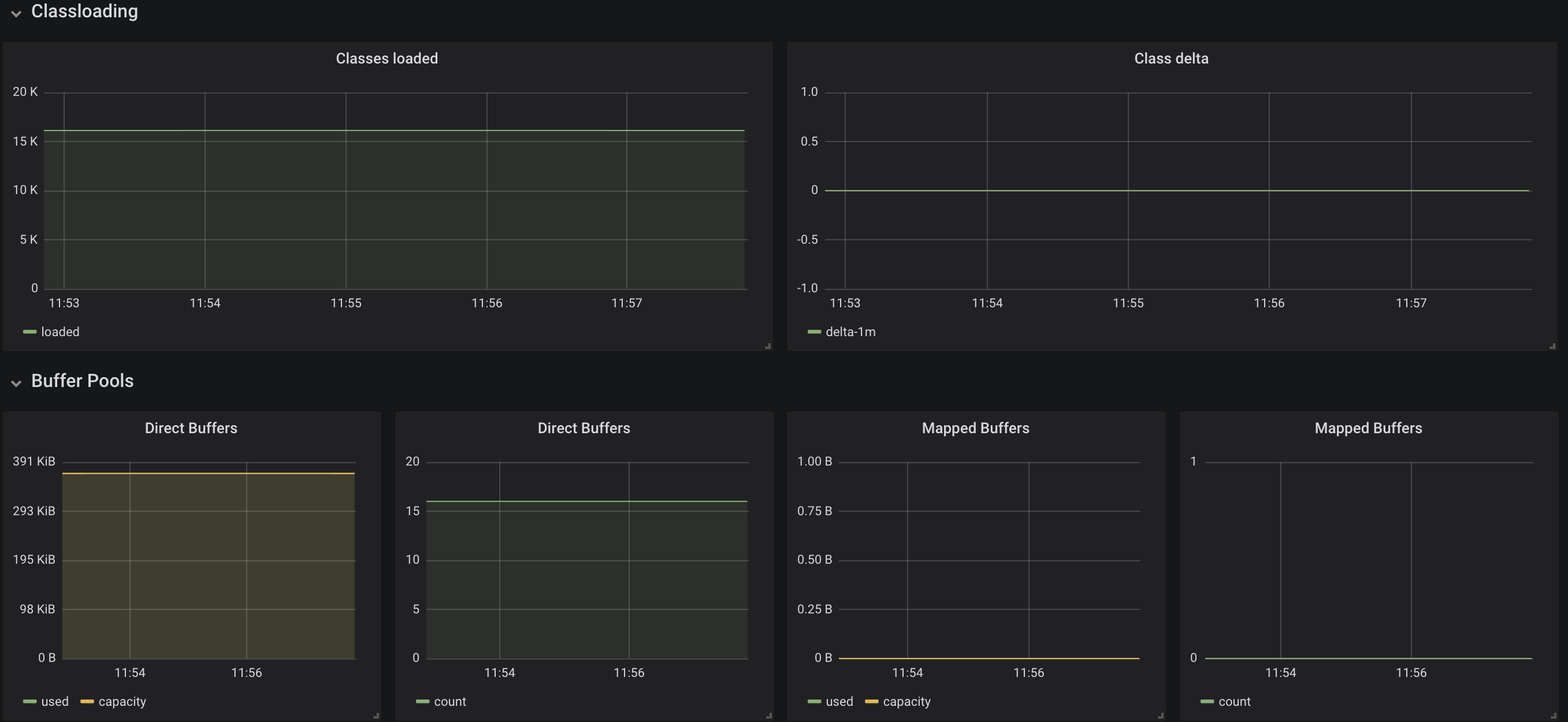Image resolution: width=1568 pixels, height=722 pixels.
Task: Toggle capacity series in Direct Buffers legend
Action: [122, 701]
